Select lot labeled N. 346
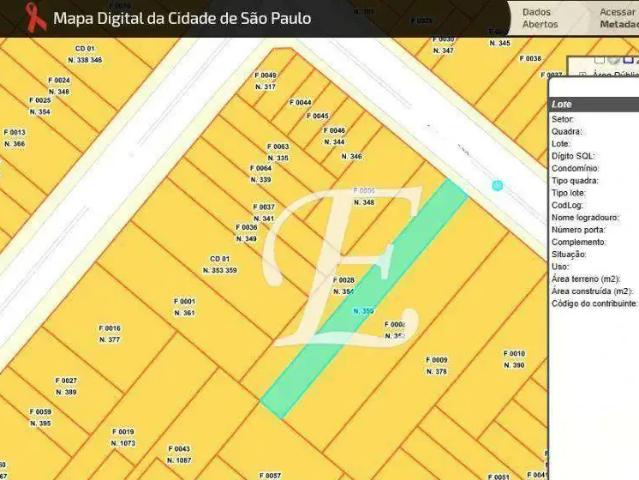The width and height of the screenshot is (639, 480). pos(352,156)
